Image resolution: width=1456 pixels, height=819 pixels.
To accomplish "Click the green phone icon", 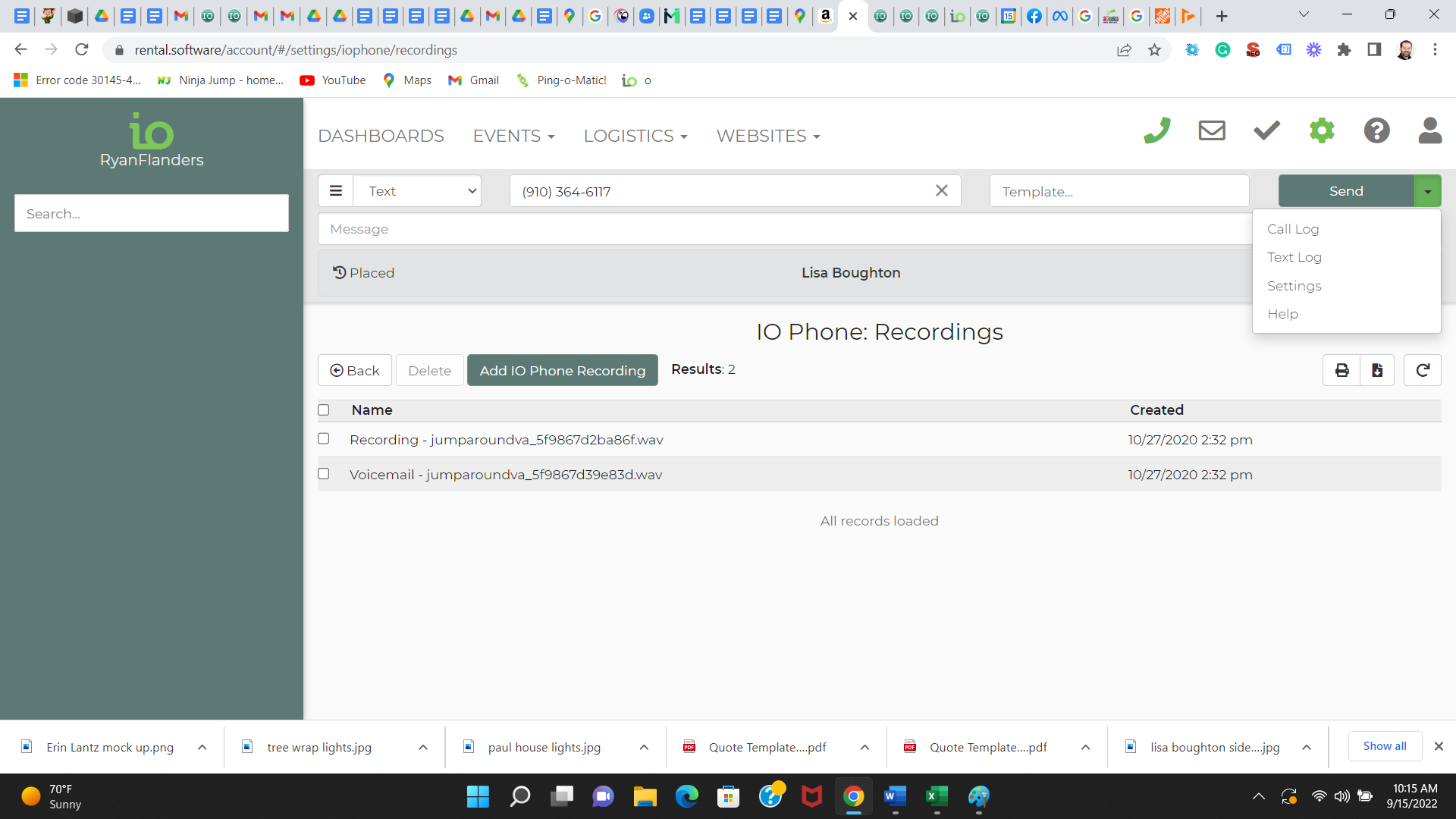I will click(1157, 130).
